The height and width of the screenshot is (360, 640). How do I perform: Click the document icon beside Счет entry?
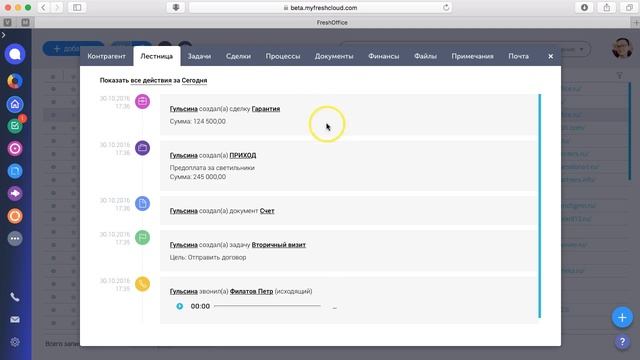point(142,203)
